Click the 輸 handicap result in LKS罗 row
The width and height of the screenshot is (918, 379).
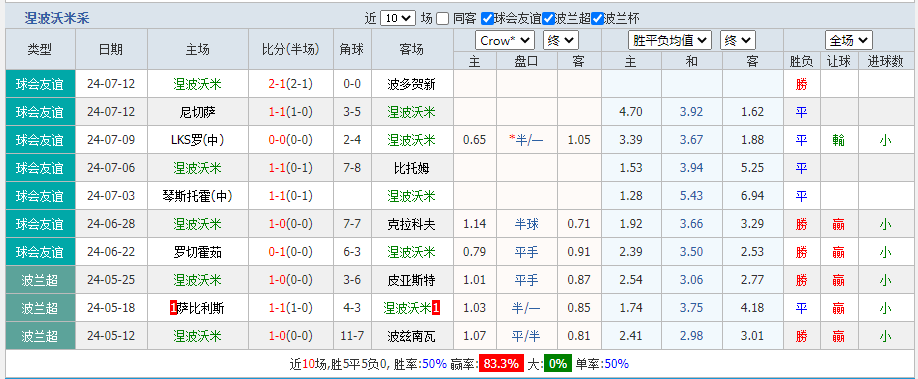(x=838, y=140)
